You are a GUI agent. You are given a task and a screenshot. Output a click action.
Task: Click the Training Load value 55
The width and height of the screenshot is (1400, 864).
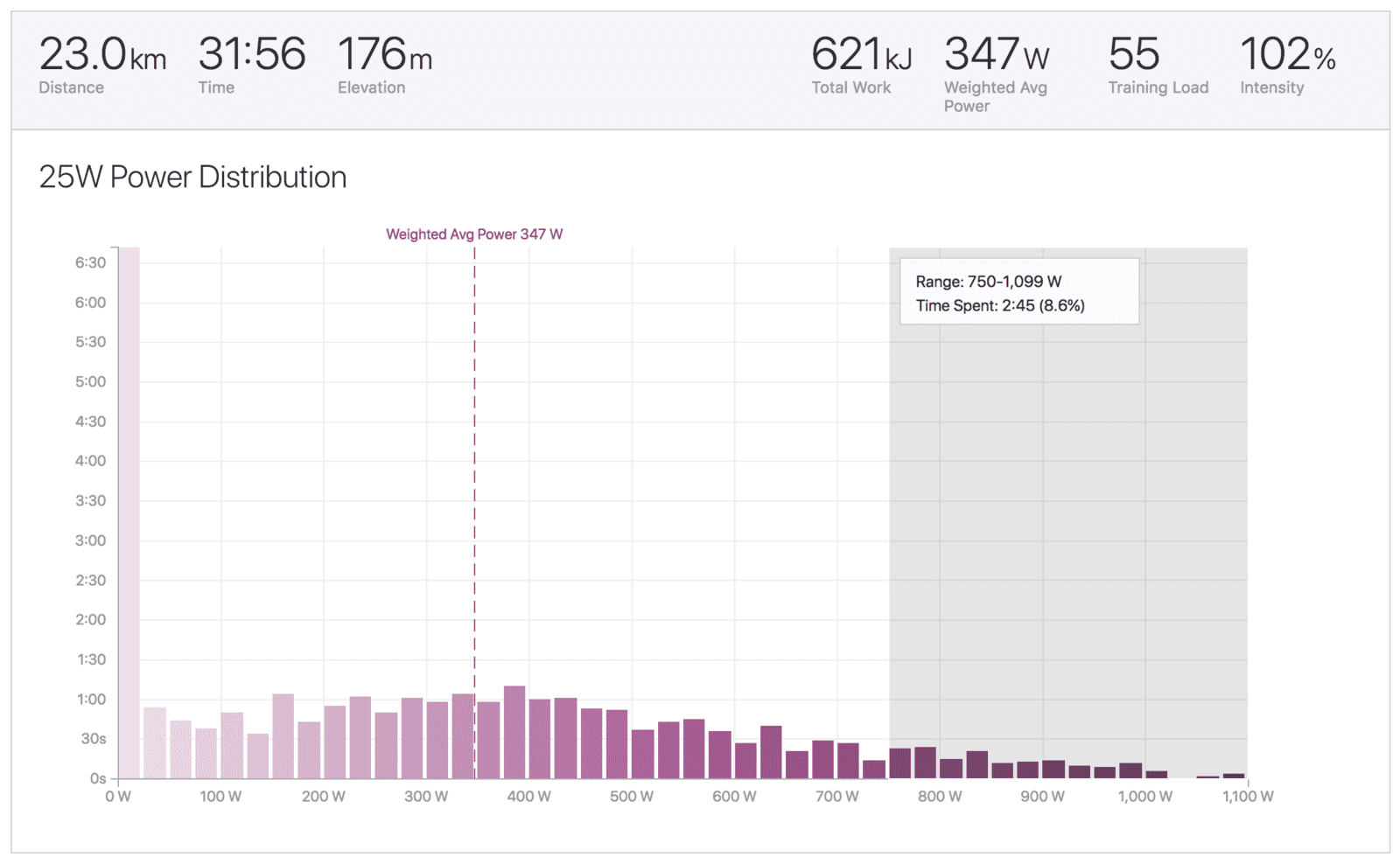pos(1134,54)
